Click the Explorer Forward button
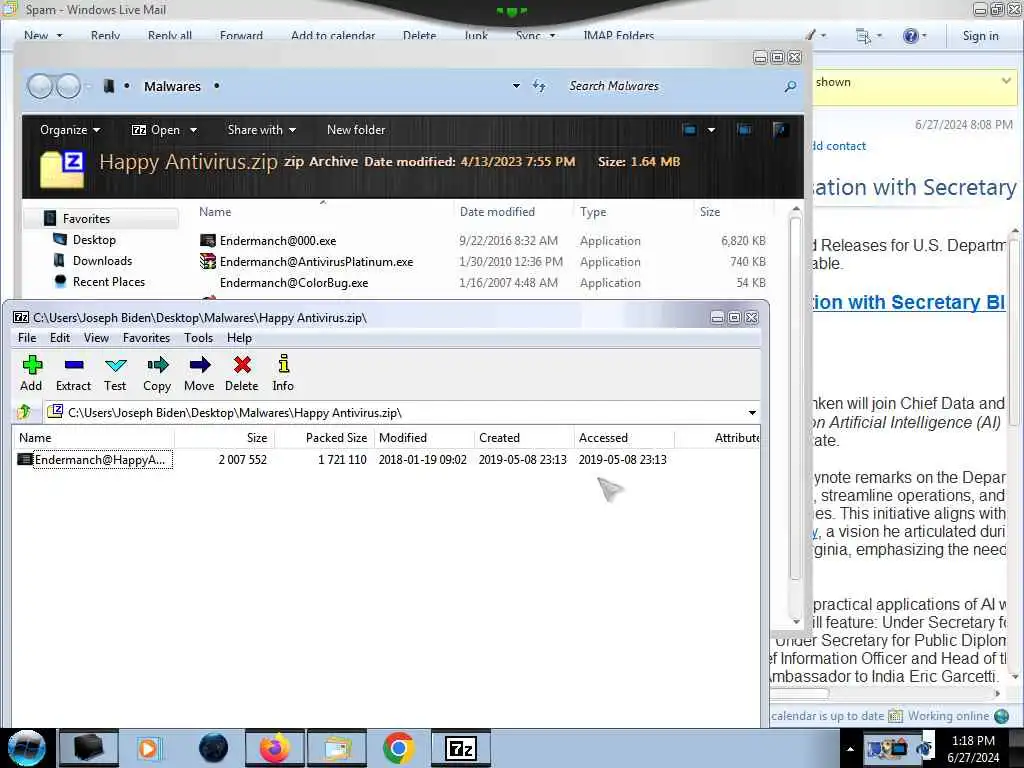 tap(68, 86)
